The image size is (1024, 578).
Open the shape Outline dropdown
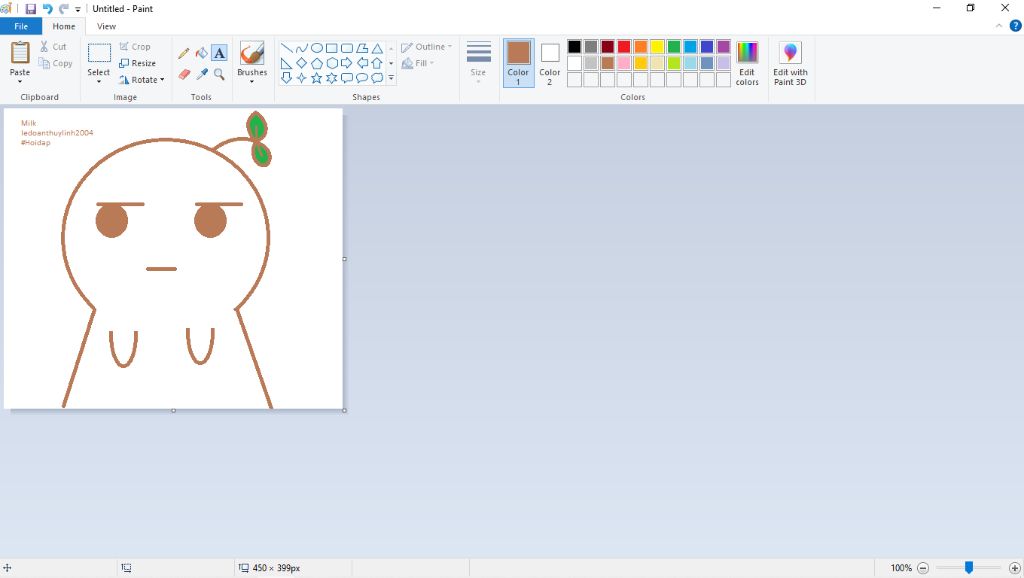(426, 47)
